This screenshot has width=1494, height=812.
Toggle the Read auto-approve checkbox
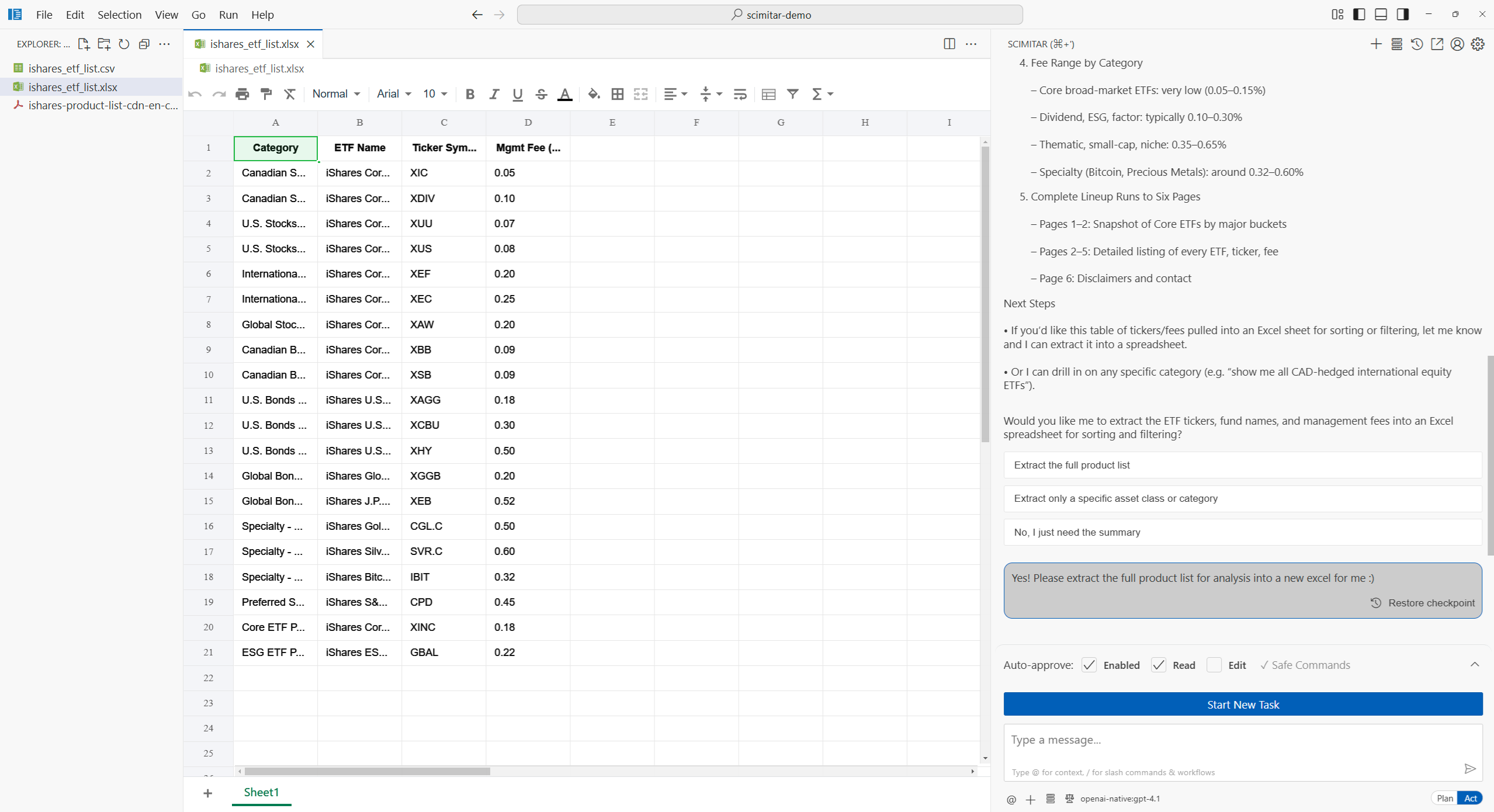[1158, 665]
